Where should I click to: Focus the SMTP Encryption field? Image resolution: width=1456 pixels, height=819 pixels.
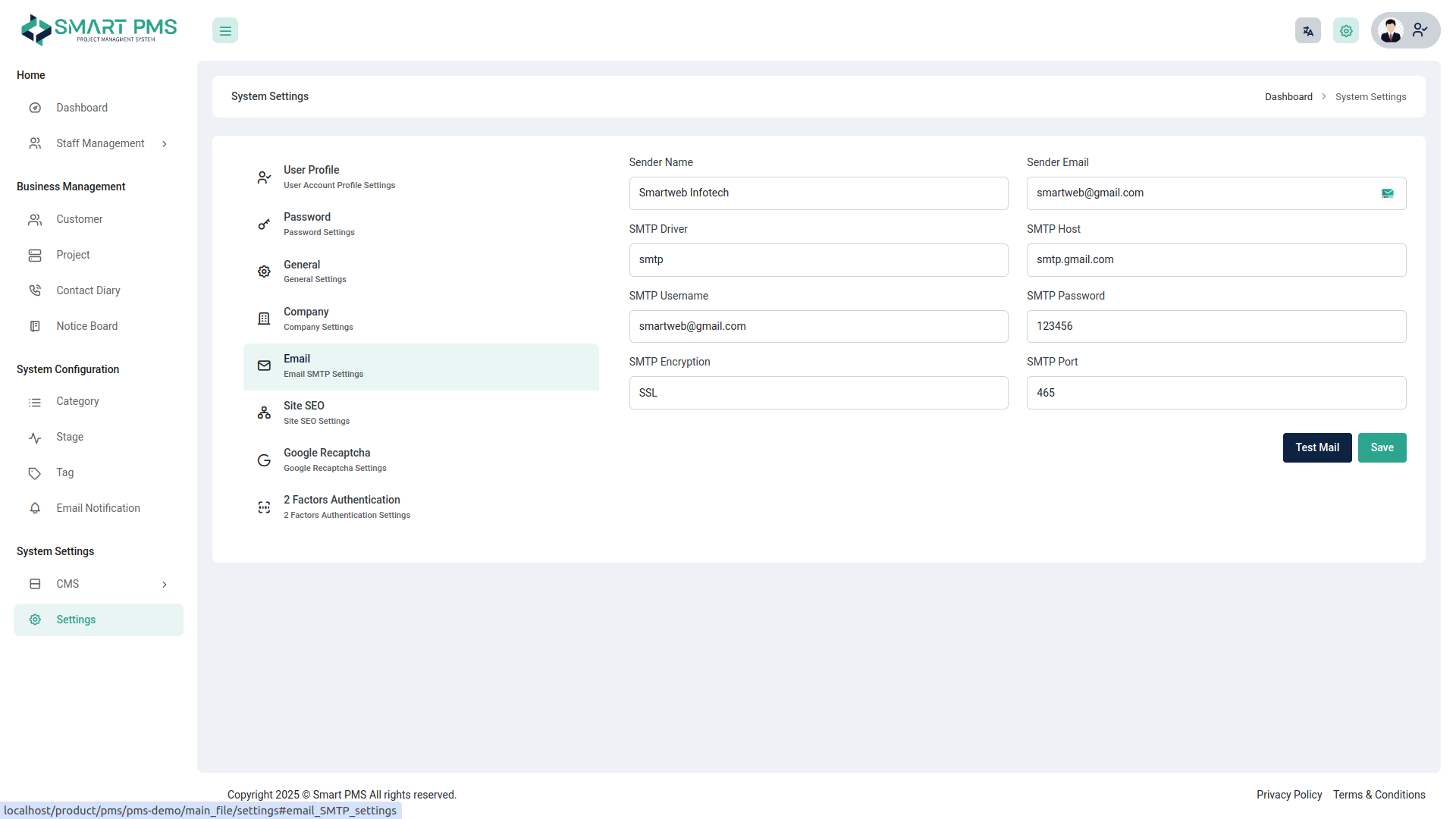[818, 393]
